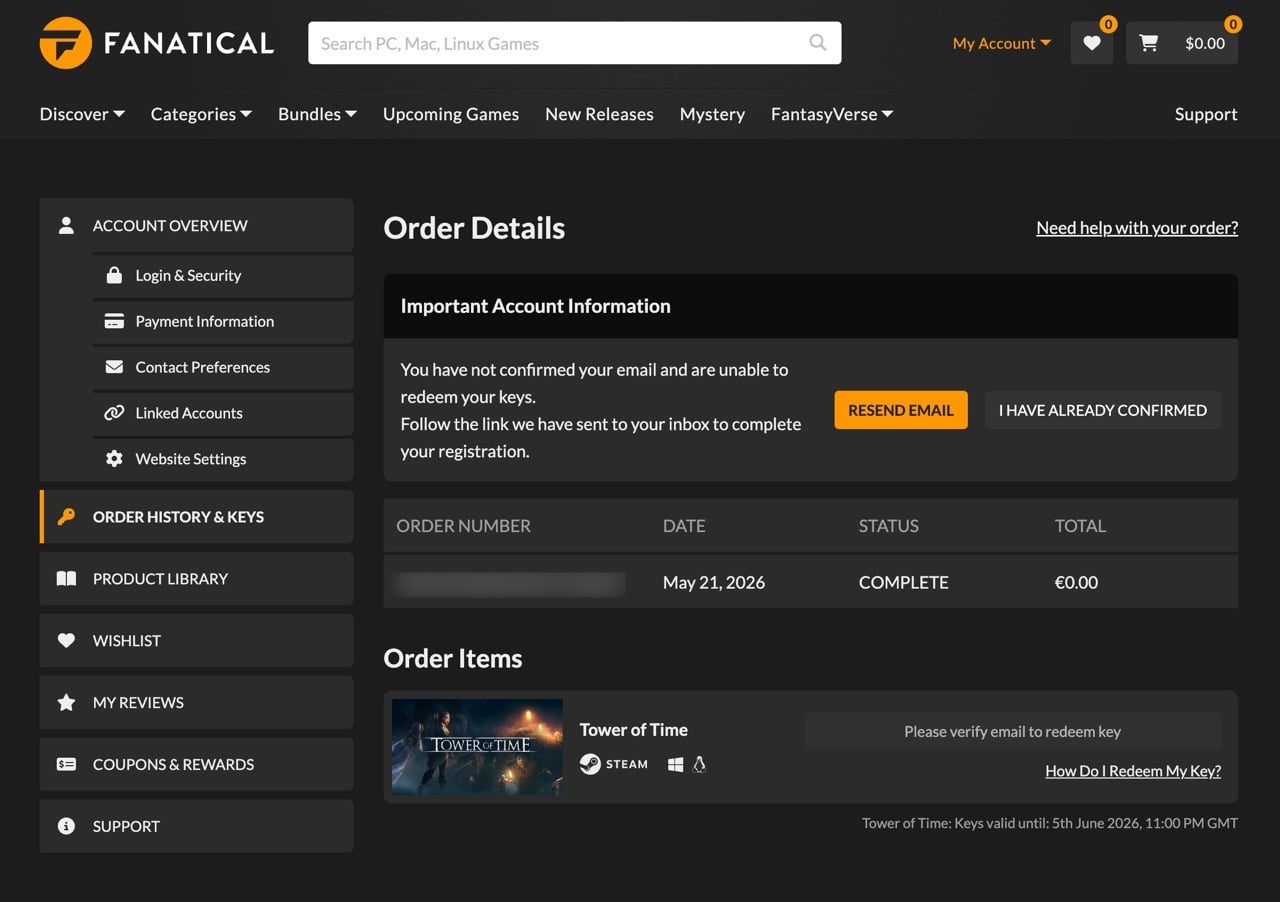1280x902 pixels.
Task: Click the order total €0.00
Action: pyautogui.click(x=1076, y=582)
